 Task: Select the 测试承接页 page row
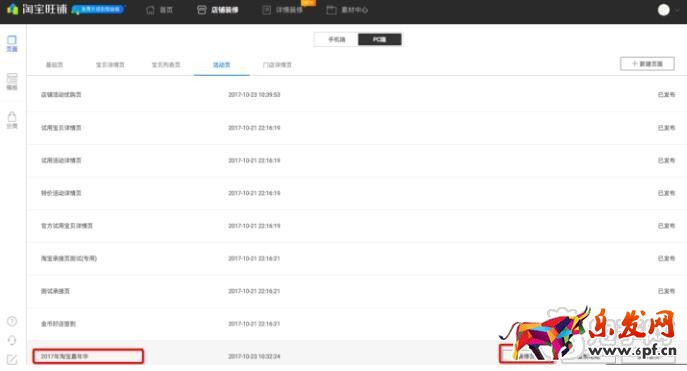tap(356, 291)
